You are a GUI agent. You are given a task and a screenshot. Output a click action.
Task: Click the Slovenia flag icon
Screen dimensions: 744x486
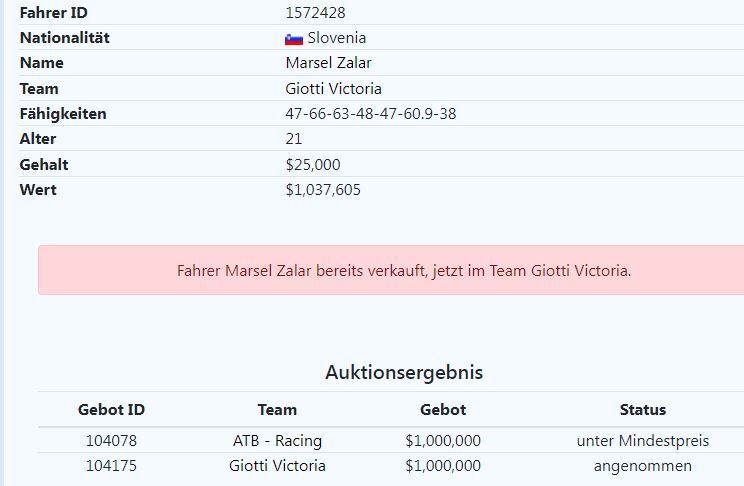click(x=294, y=39)
